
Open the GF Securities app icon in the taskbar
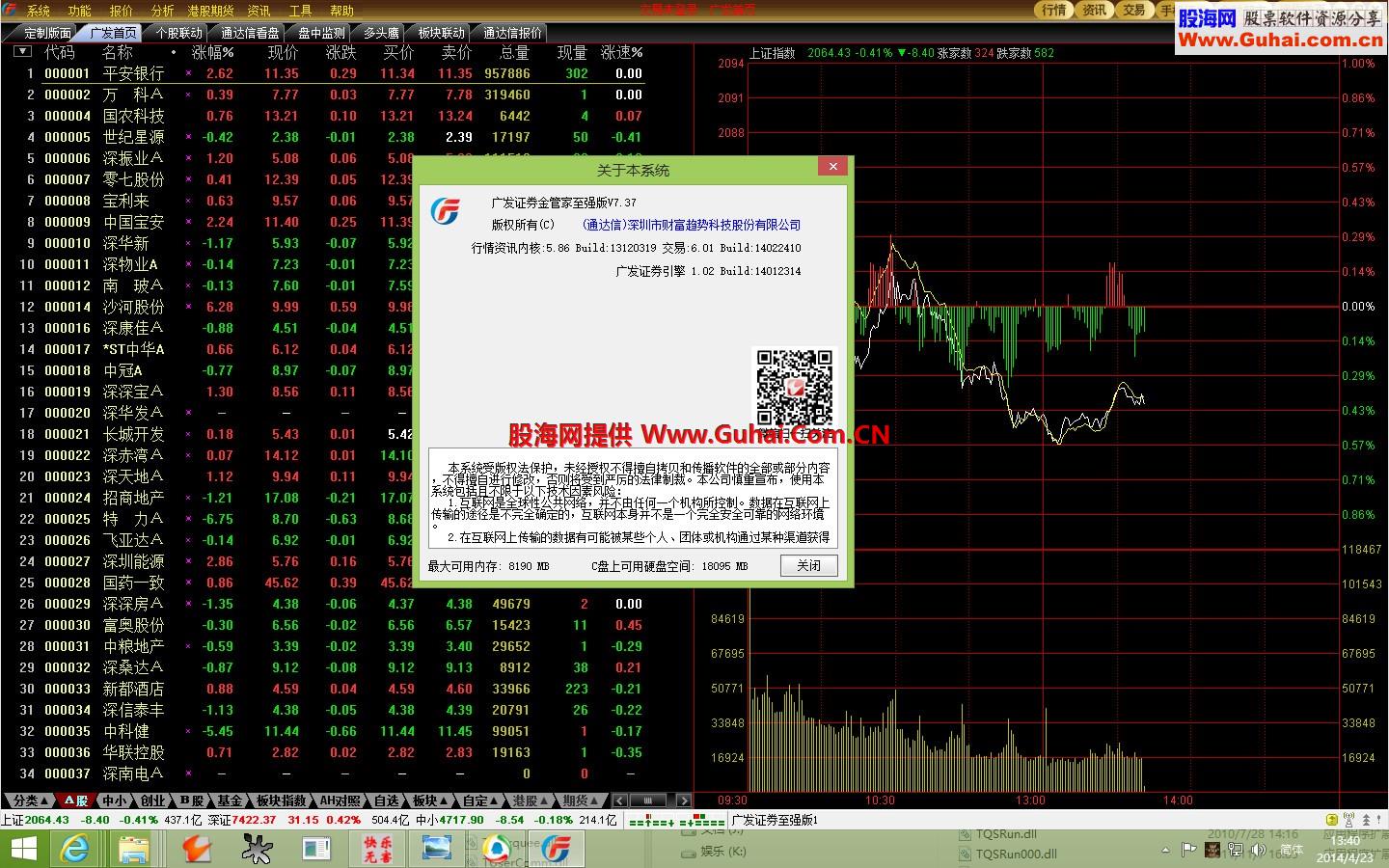(556, 849)
